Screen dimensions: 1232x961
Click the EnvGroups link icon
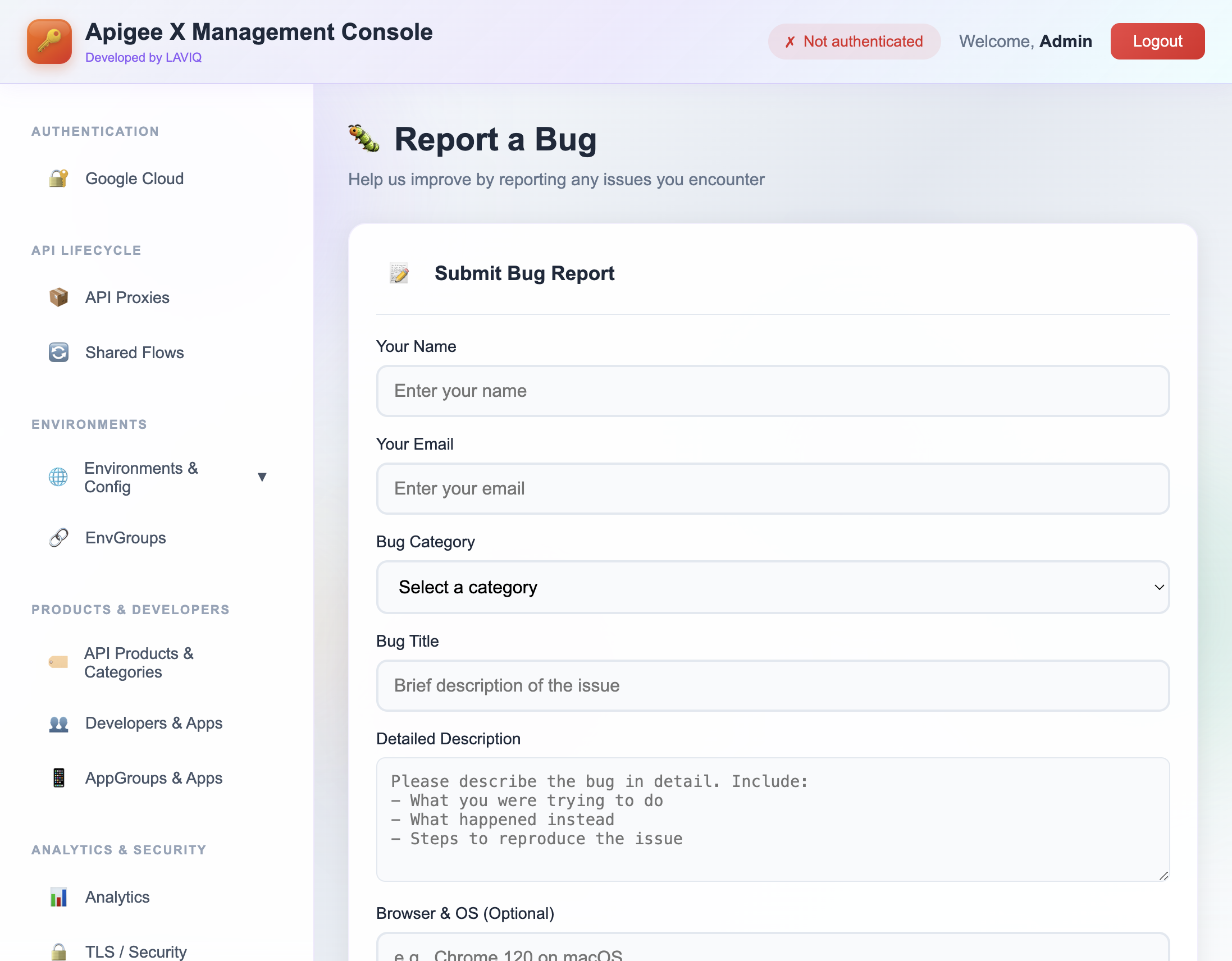58,537
